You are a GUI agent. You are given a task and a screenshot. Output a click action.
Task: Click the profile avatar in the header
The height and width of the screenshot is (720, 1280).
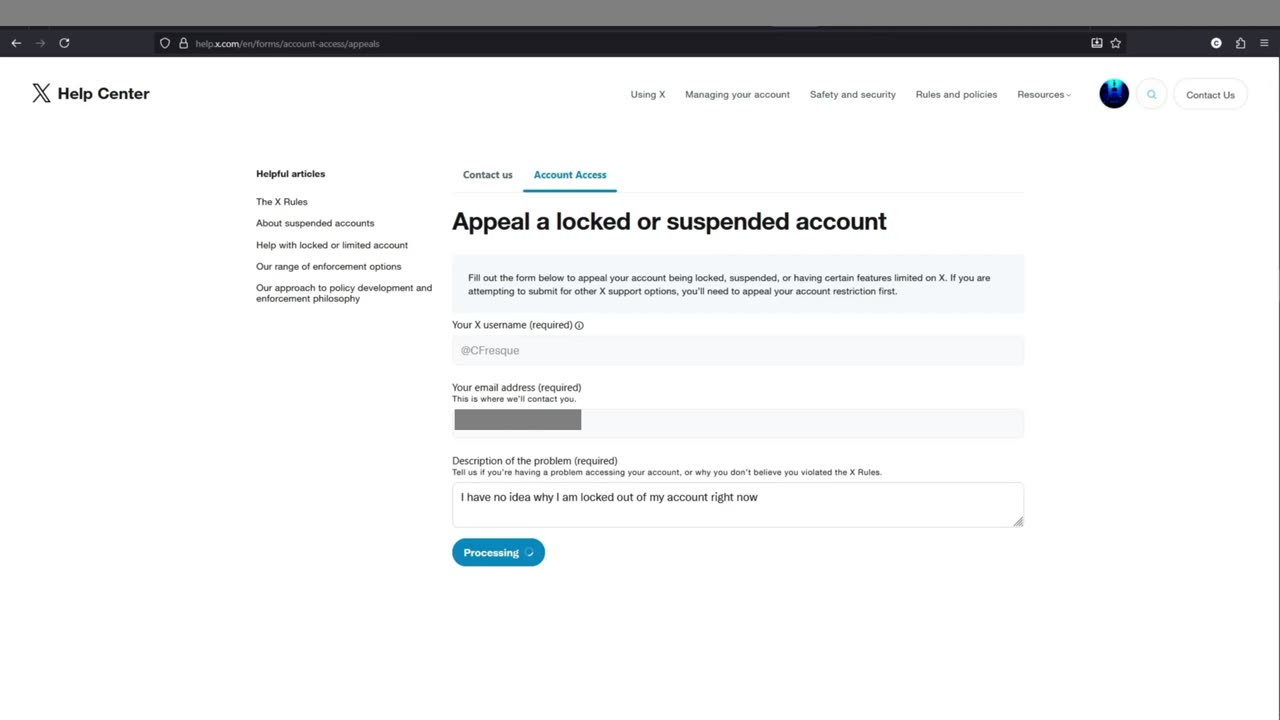coord(1114,94)
